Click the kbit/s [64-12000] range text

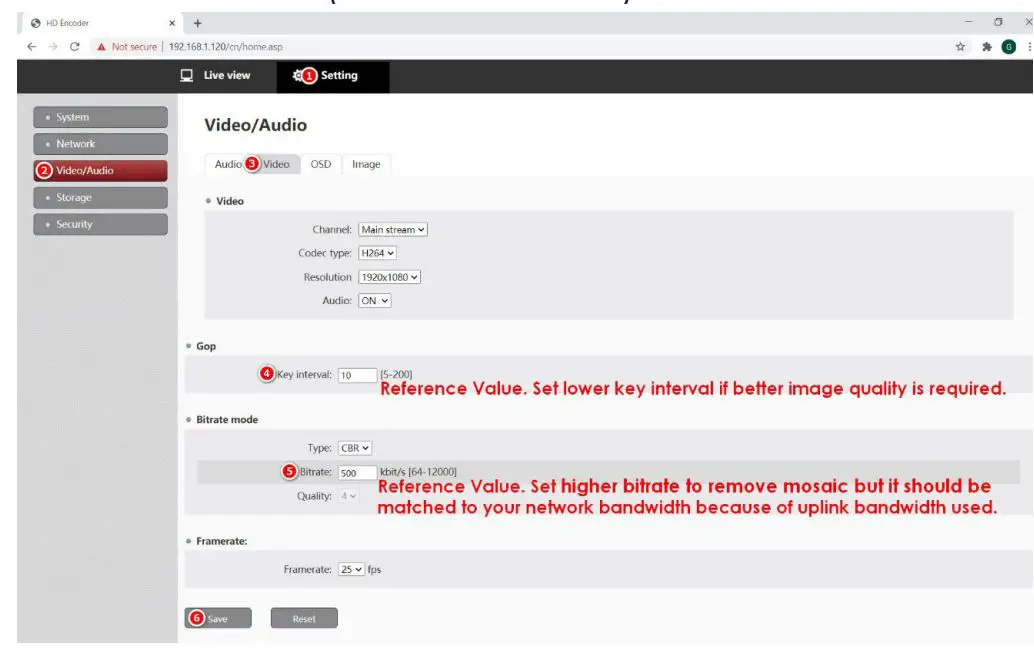(x=418, y=472)
